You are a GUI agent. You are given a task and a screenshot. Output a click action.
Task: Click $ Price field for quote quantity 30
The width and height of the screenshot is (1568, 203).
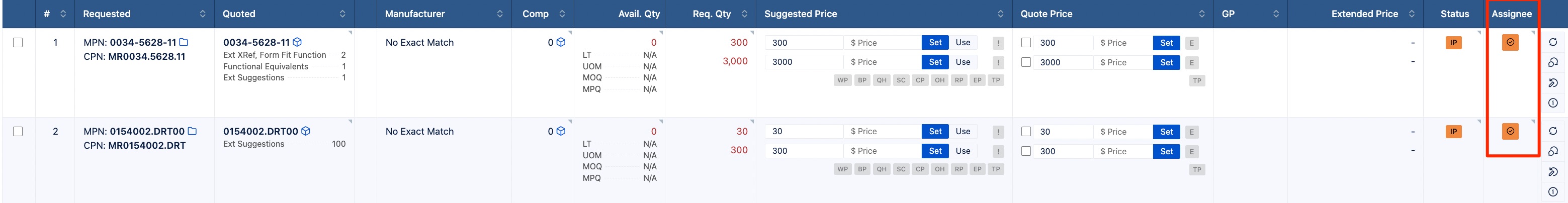(1122, 132)
